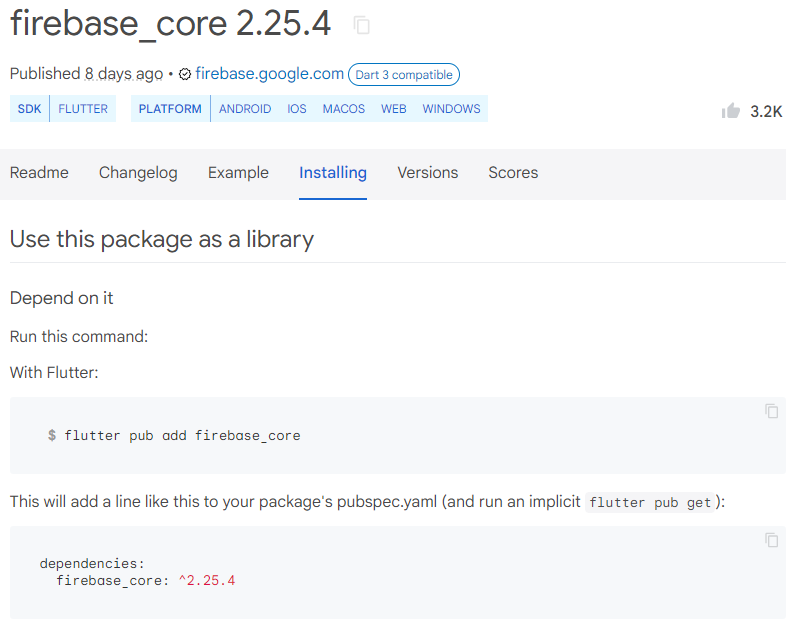The width and height of the screenshot is (810, 632).
Task: Click the '8 days ago' publish date
Action: pos(124,74)
